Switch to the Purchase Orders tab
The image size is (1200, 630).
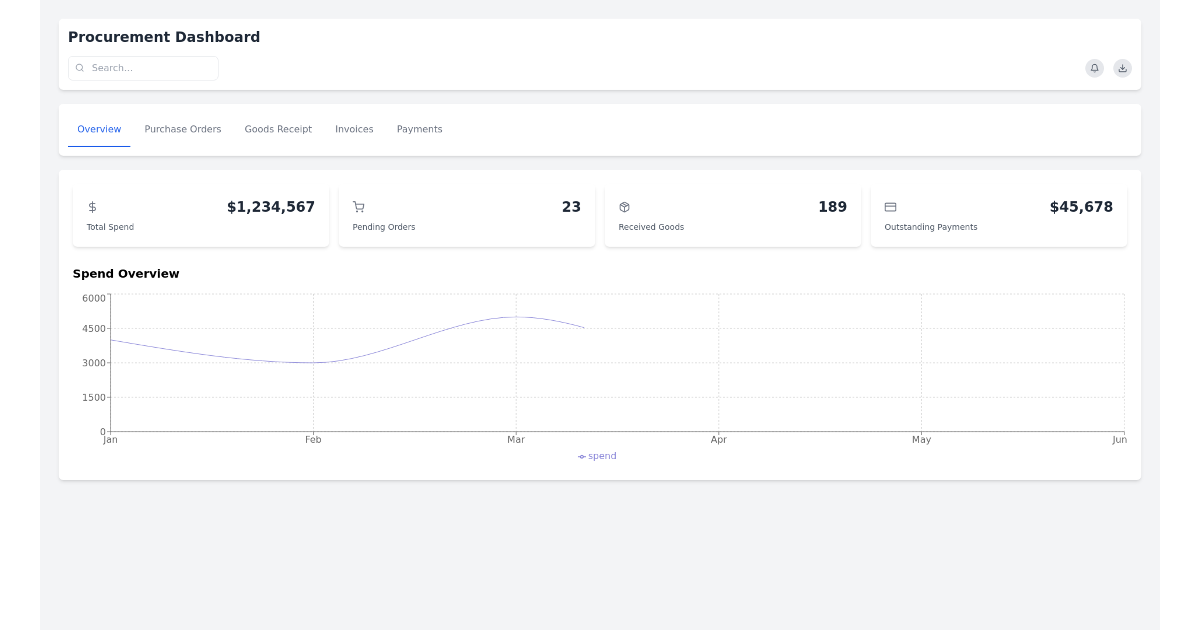[x=183, y=129]
